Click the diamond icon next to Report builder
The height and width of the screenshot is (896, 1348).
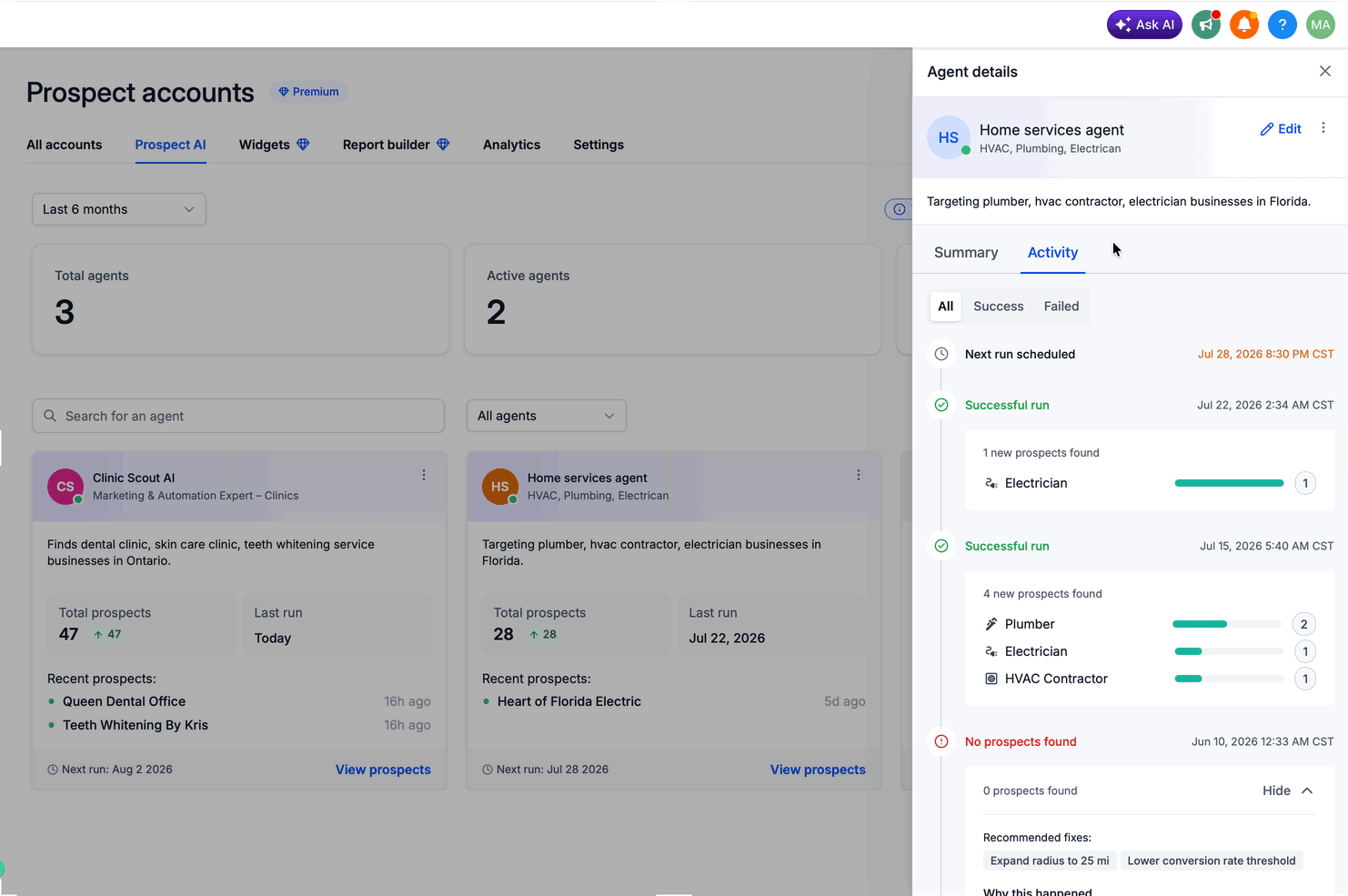[x=443, y=145]
